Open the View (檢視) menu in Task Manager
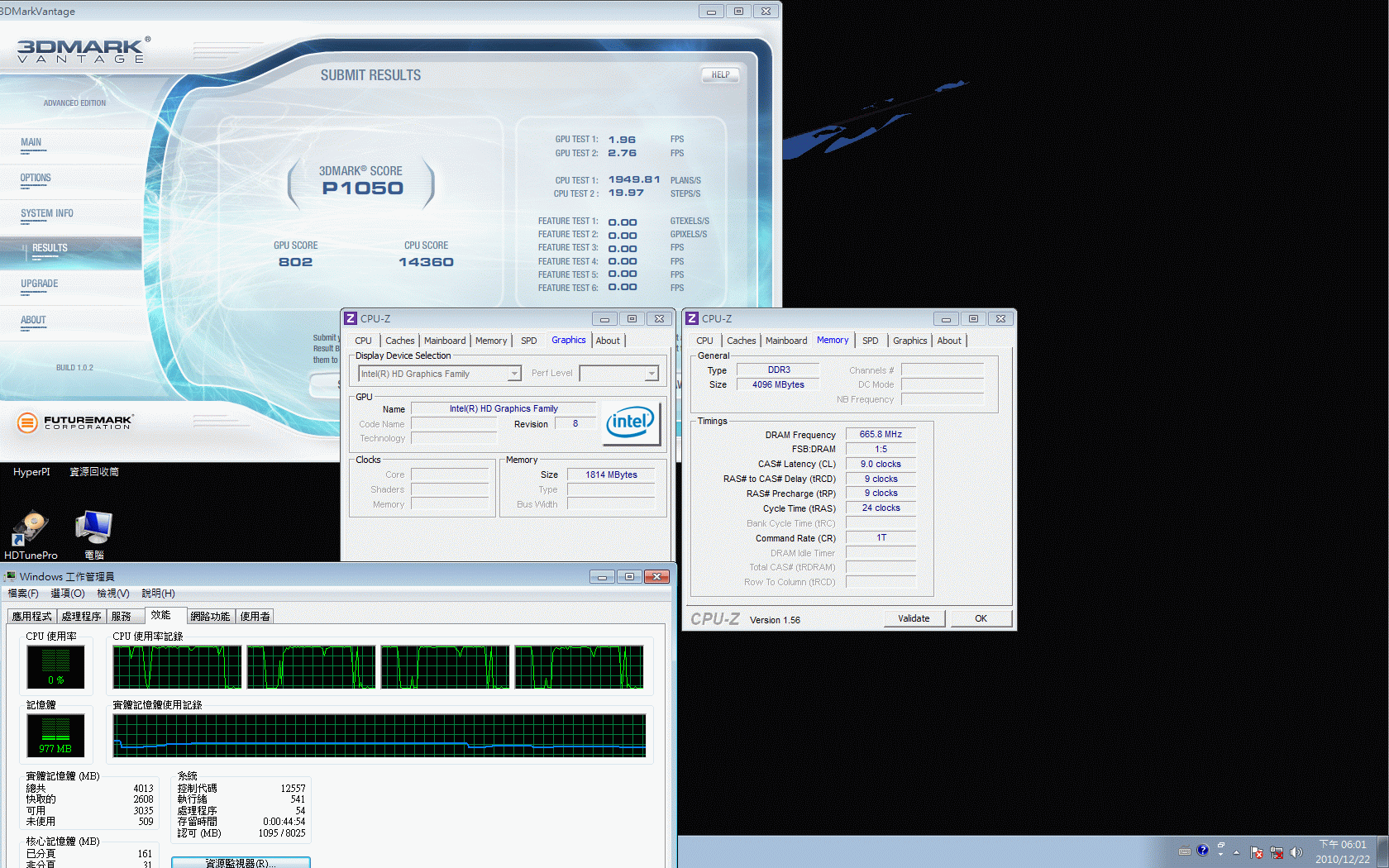The height and width of the screenshot is (868, 1389). (x=113, y=594)
